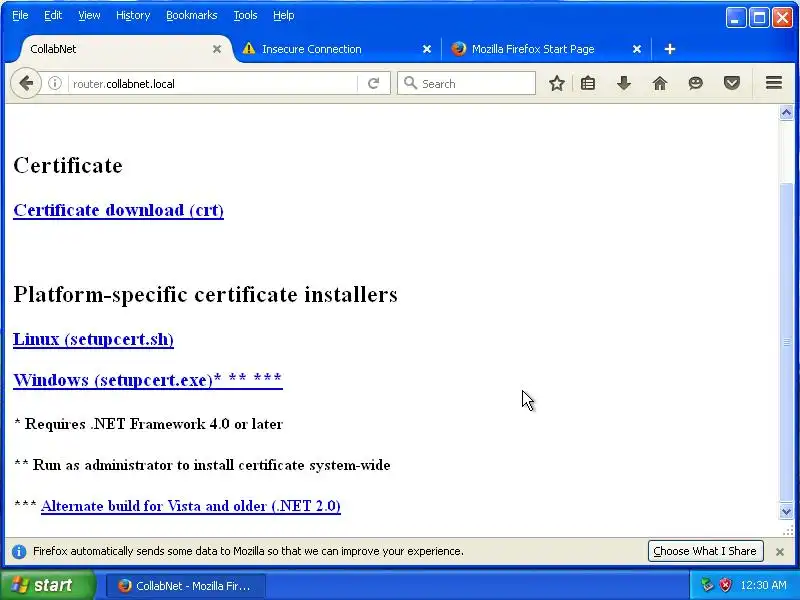Minimize the Firefox window
Image resolution: width=800 pixels, height=600 pixels.
pyautogui.click(x=736, y=18)
